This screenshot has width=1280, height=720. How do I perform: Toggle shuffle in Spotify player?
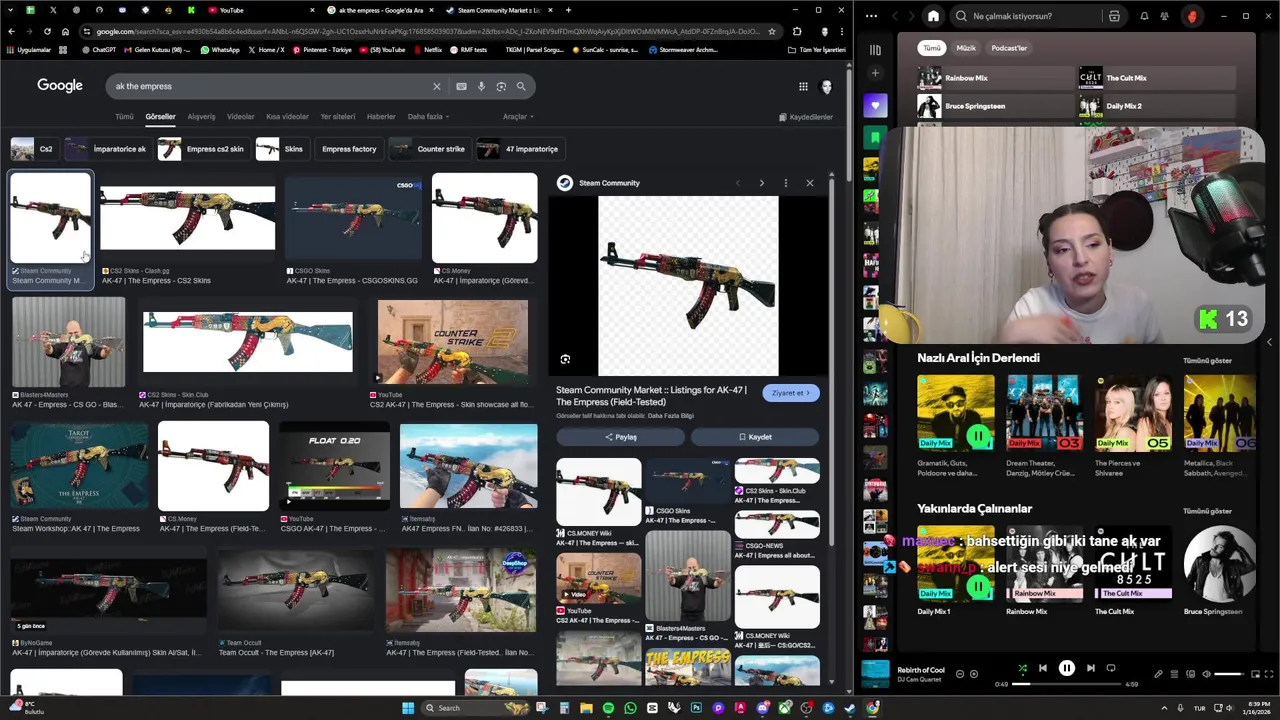pyautogui.click(x=1022, y=668)
